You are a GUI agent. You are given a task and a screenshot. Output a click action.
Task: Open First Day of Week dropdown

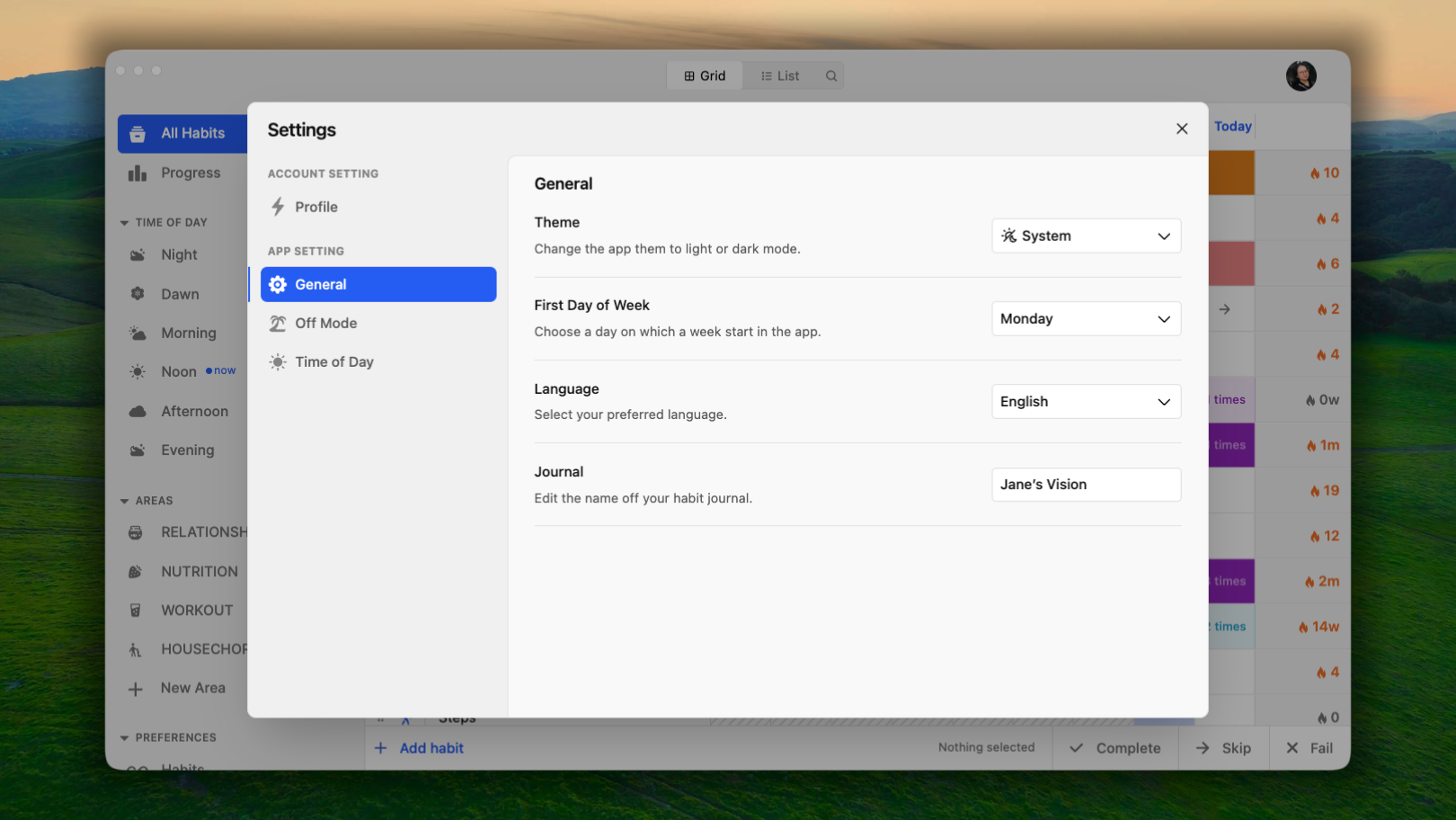[1086, 318]
